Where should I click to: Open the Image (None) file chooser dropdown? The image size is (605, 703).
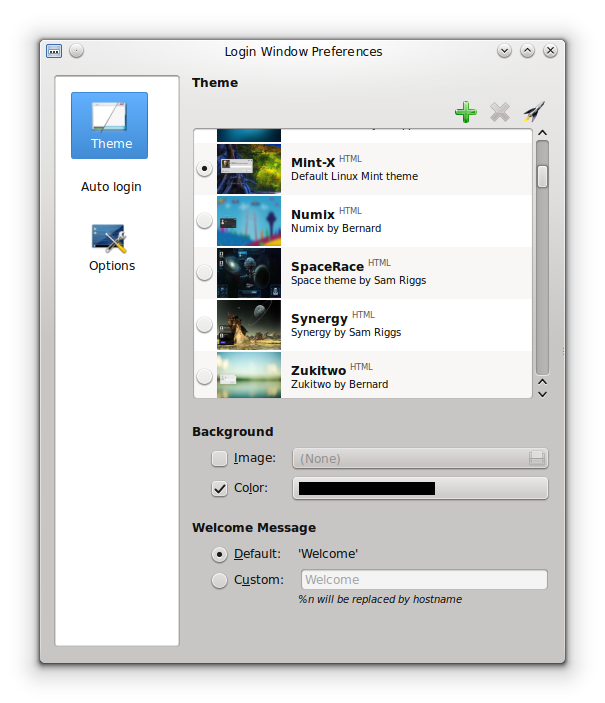point(420,458)
